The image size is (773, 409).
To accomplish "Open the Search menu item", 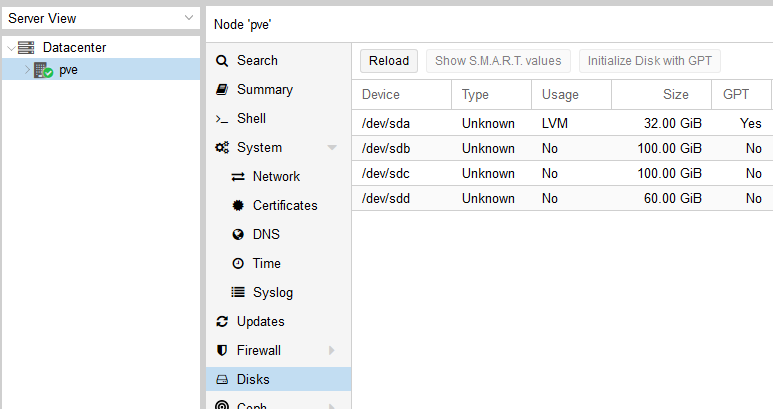I will pyautogui.click(x=279, y=61).
